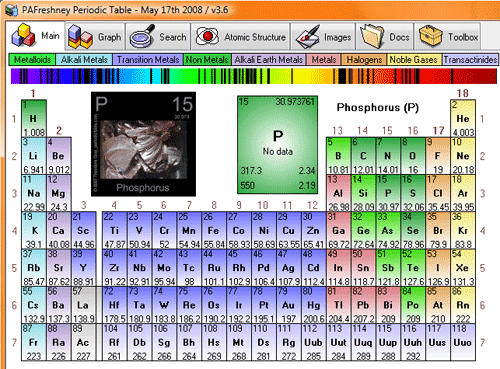Click the magnifying glass Search icon

pos(142,36)
